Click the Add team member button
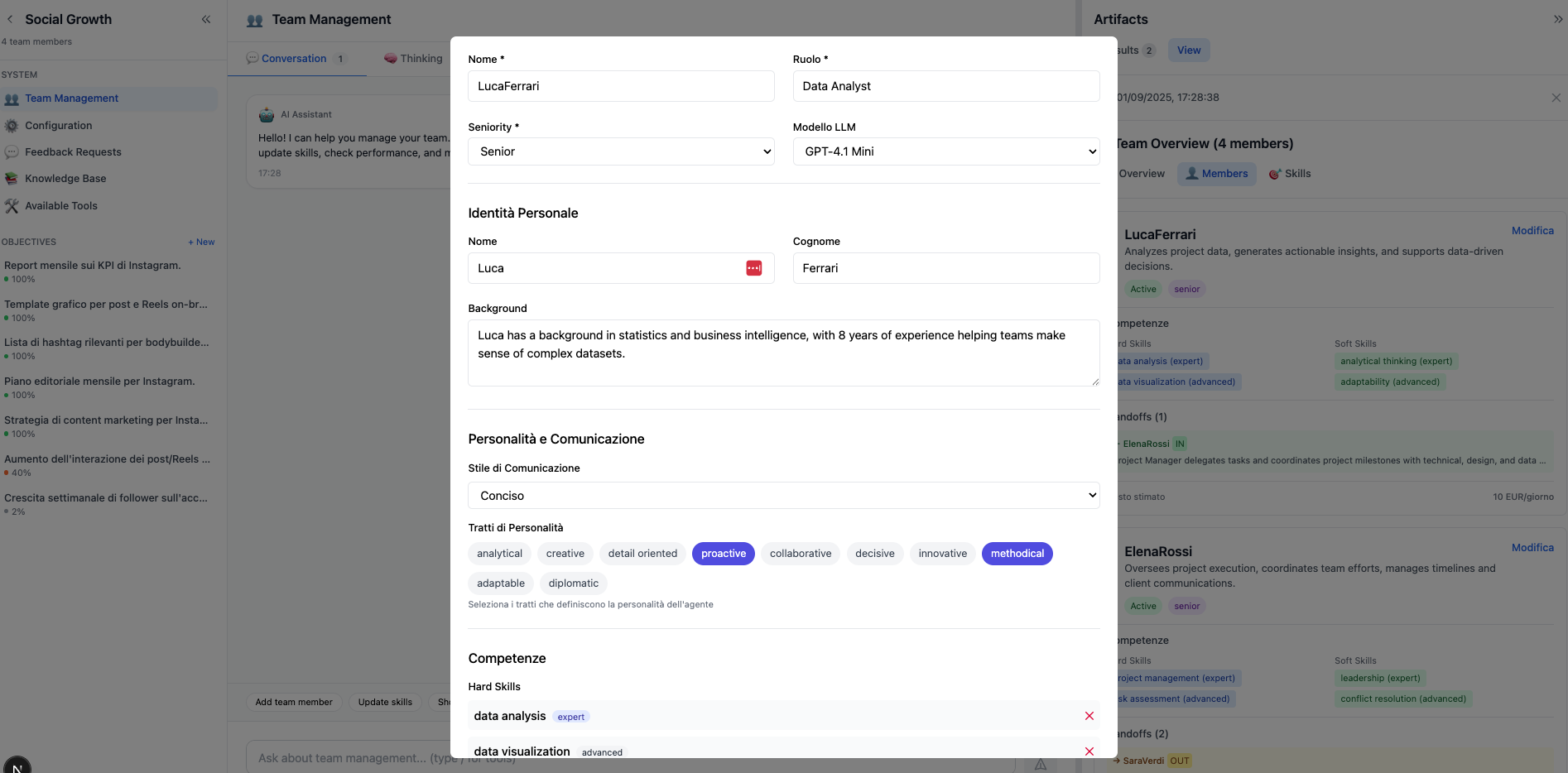The width and height of the screenshot is (1568, 773). click(294, 703)
